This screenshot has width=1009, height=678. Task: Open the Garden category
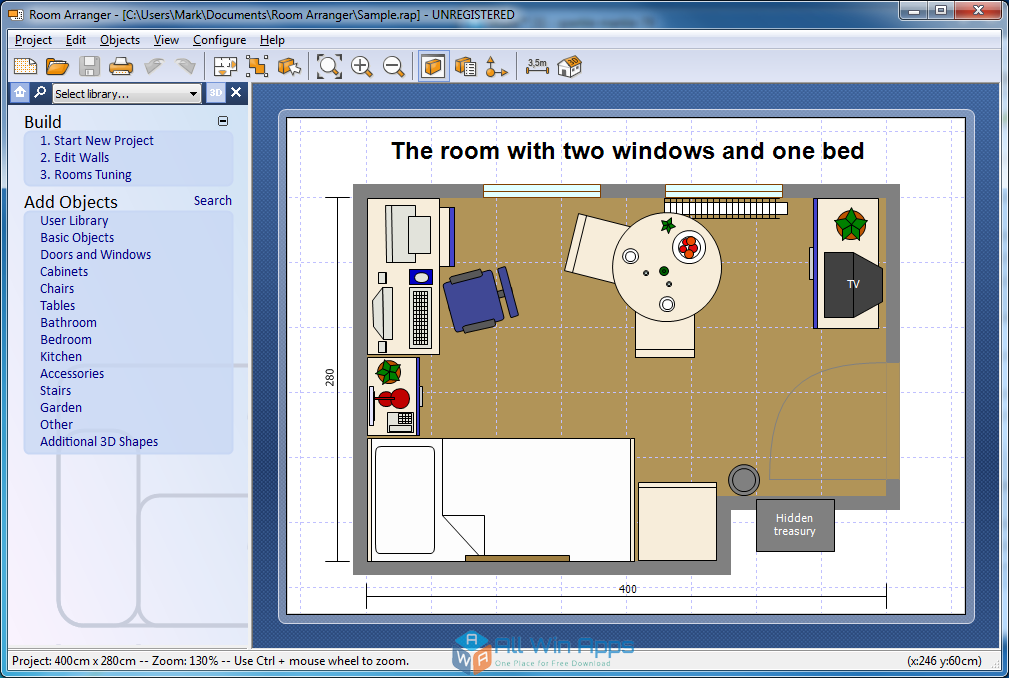tap(60, 408)
